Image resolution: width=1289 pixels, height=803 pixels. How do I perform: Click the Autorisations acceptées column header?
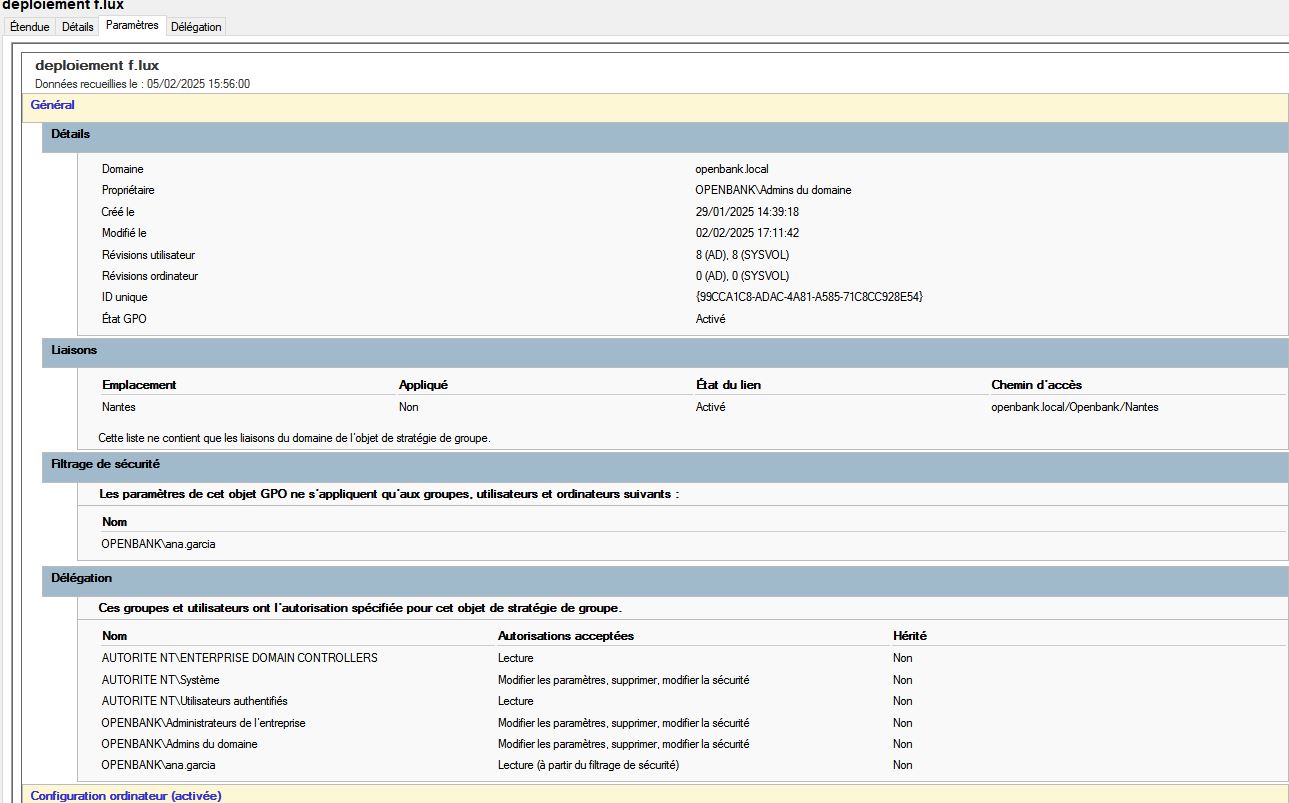click(x=565, y=636)
